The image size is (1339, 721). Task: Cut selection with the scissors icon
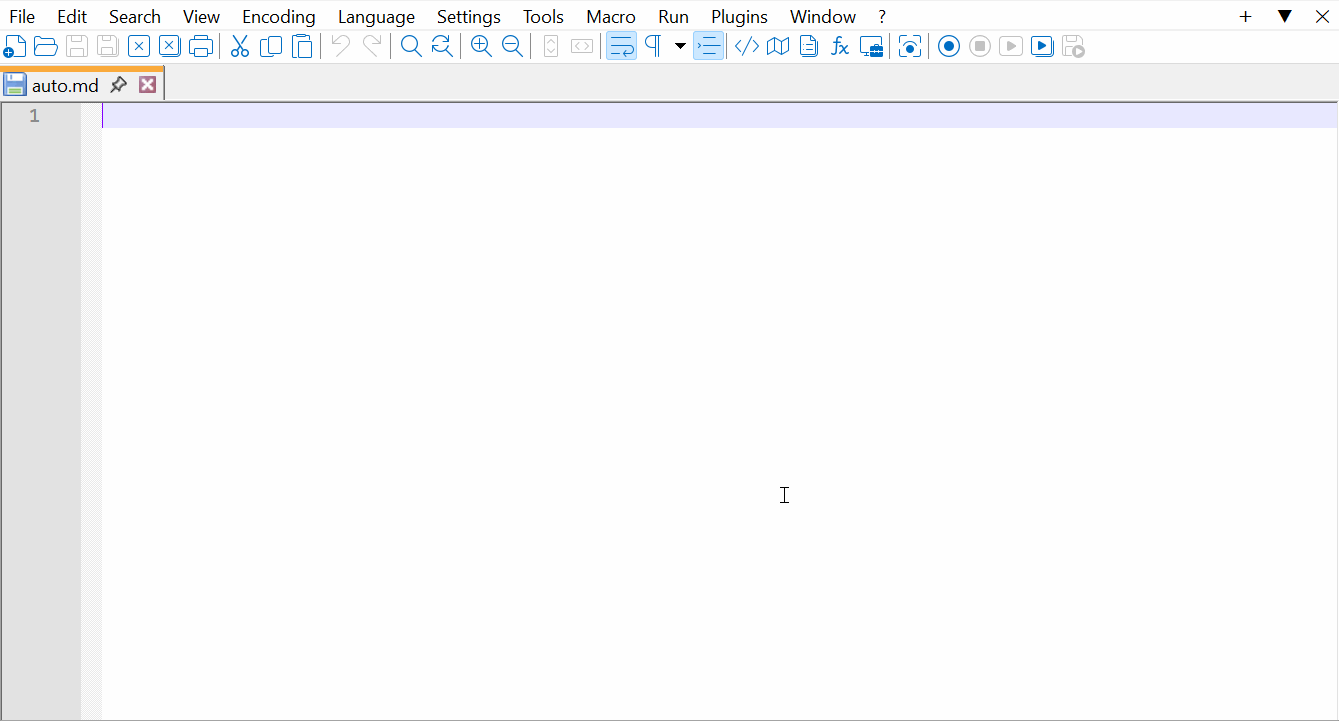(x=240, y=46)
